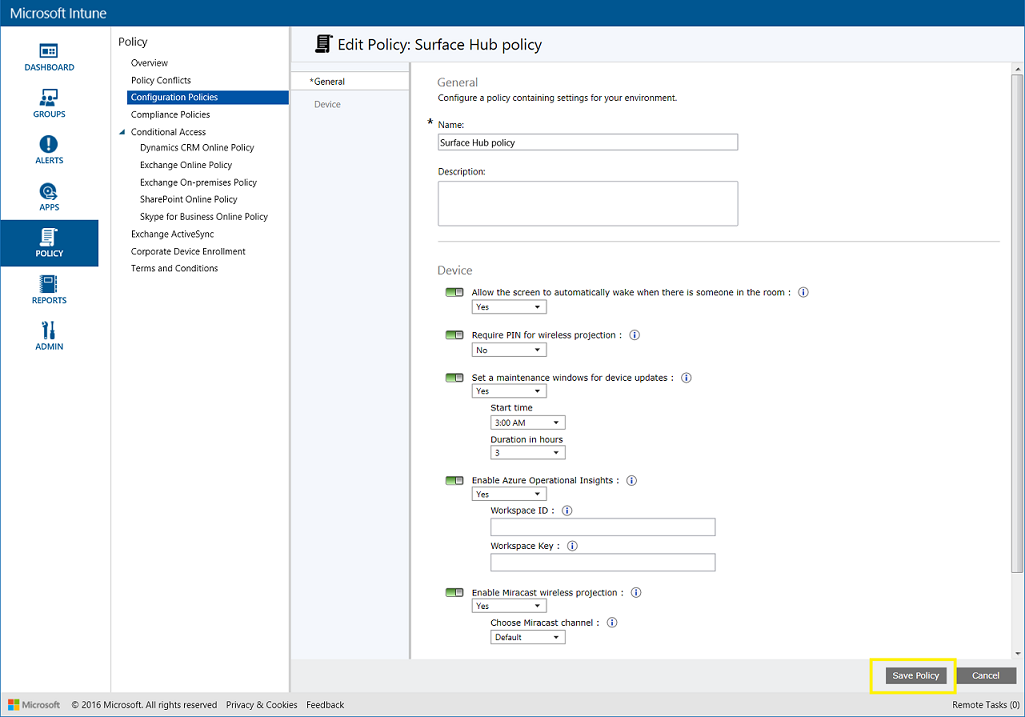Click info icon beside Workspace ID
This screenshot has width=1025, height=717.
pyautogui.click(x=567, y=510)
